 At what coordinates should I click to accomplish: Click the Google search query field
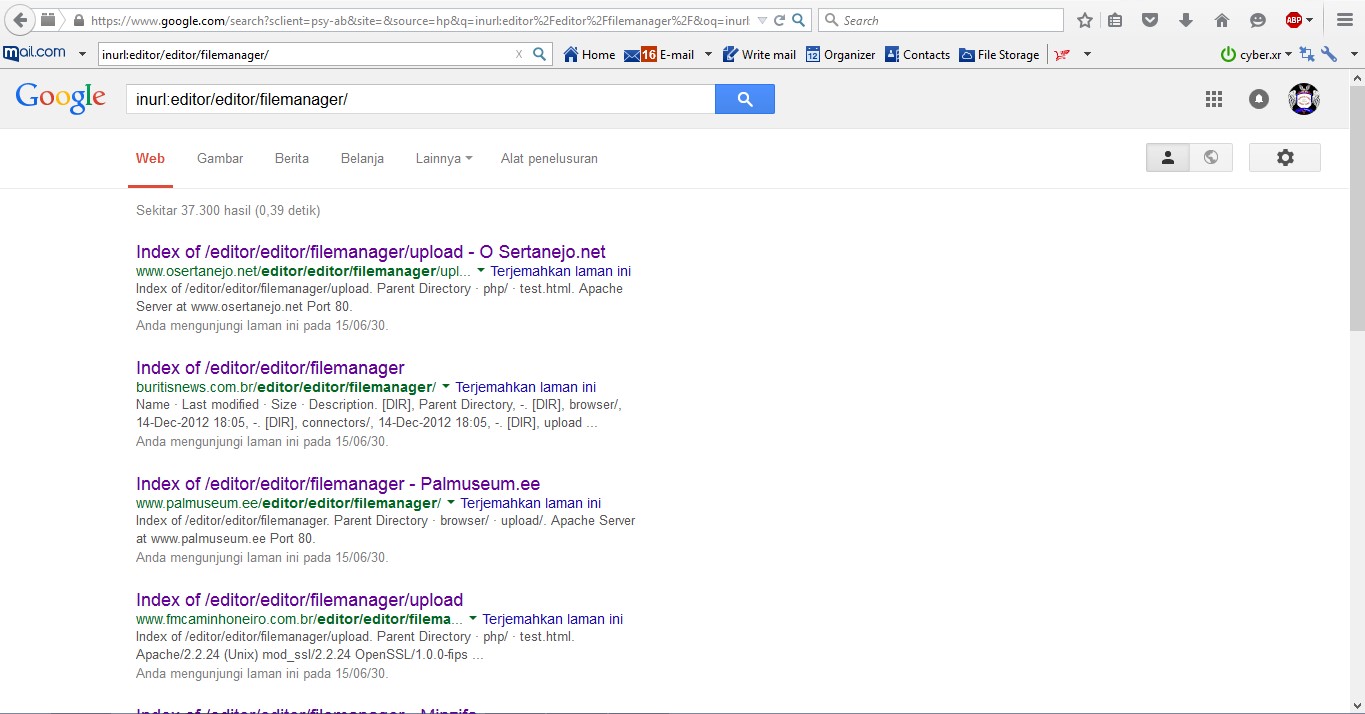tap(420, 99)
